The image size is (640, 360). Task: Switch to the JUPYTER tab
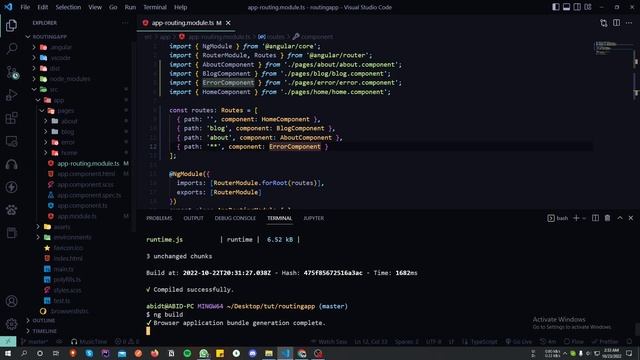coord(313,218)
